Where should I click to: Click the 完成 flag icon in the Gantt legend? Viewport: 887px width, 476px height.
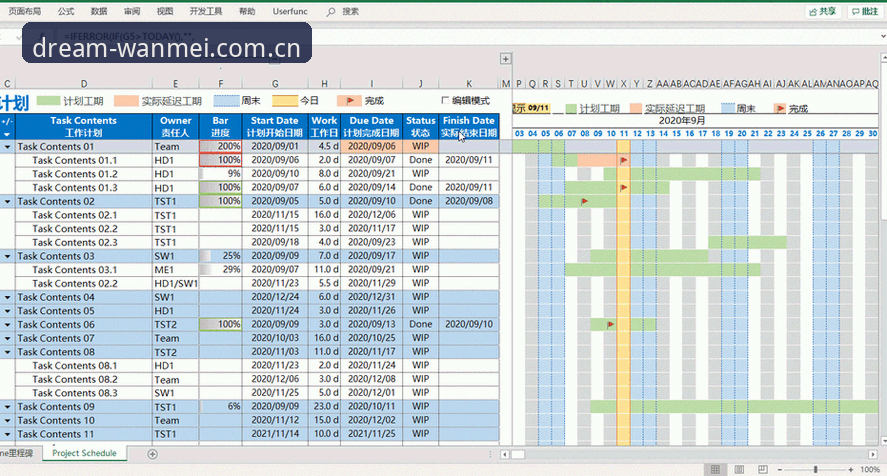coord(781,108)
